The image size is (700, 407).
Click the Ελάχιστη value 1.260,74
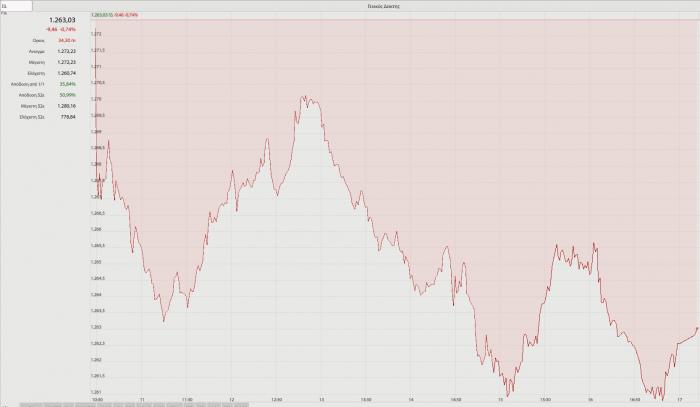coord(65,72)
